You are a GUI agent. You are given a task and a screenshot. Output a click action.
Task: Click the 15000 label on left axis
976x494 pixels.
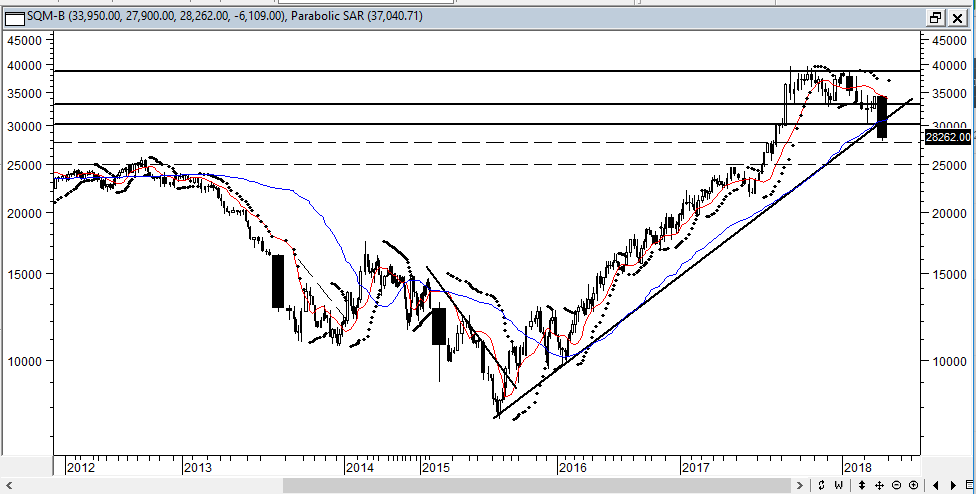click(x=24, y=274)
